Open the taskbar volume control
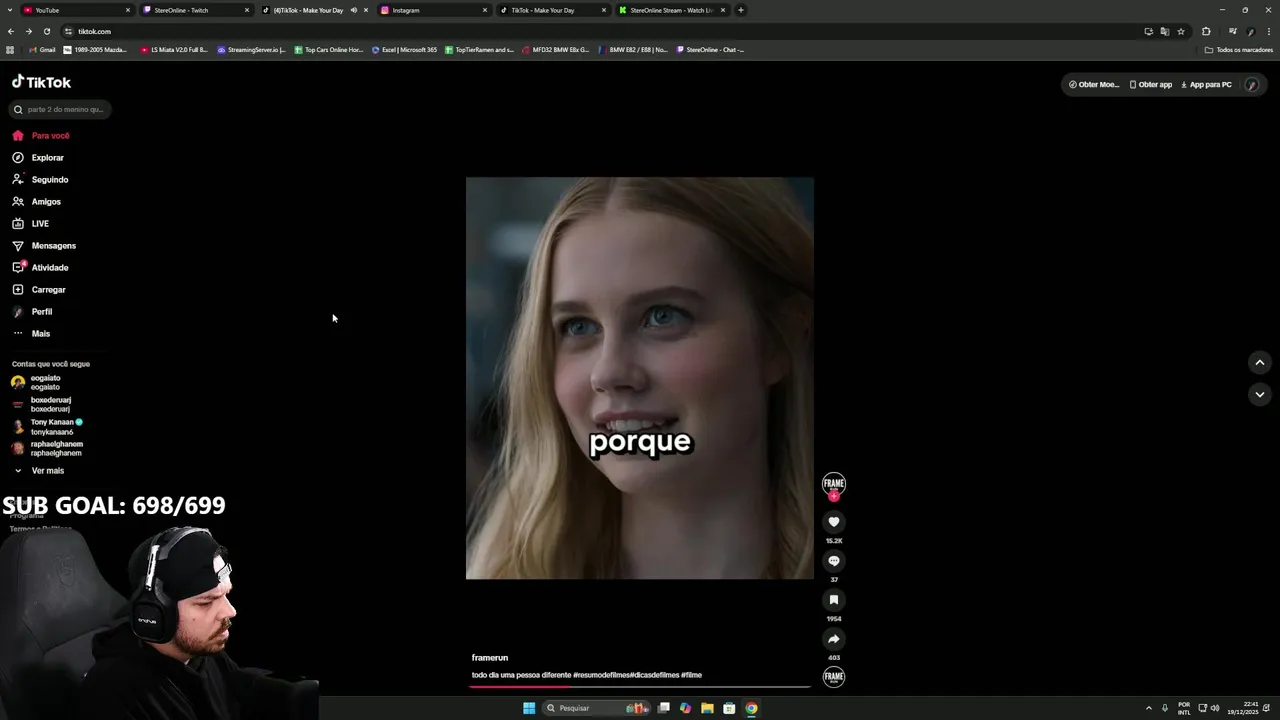This screenshot has width=1280, height=720. [1215, 708]
